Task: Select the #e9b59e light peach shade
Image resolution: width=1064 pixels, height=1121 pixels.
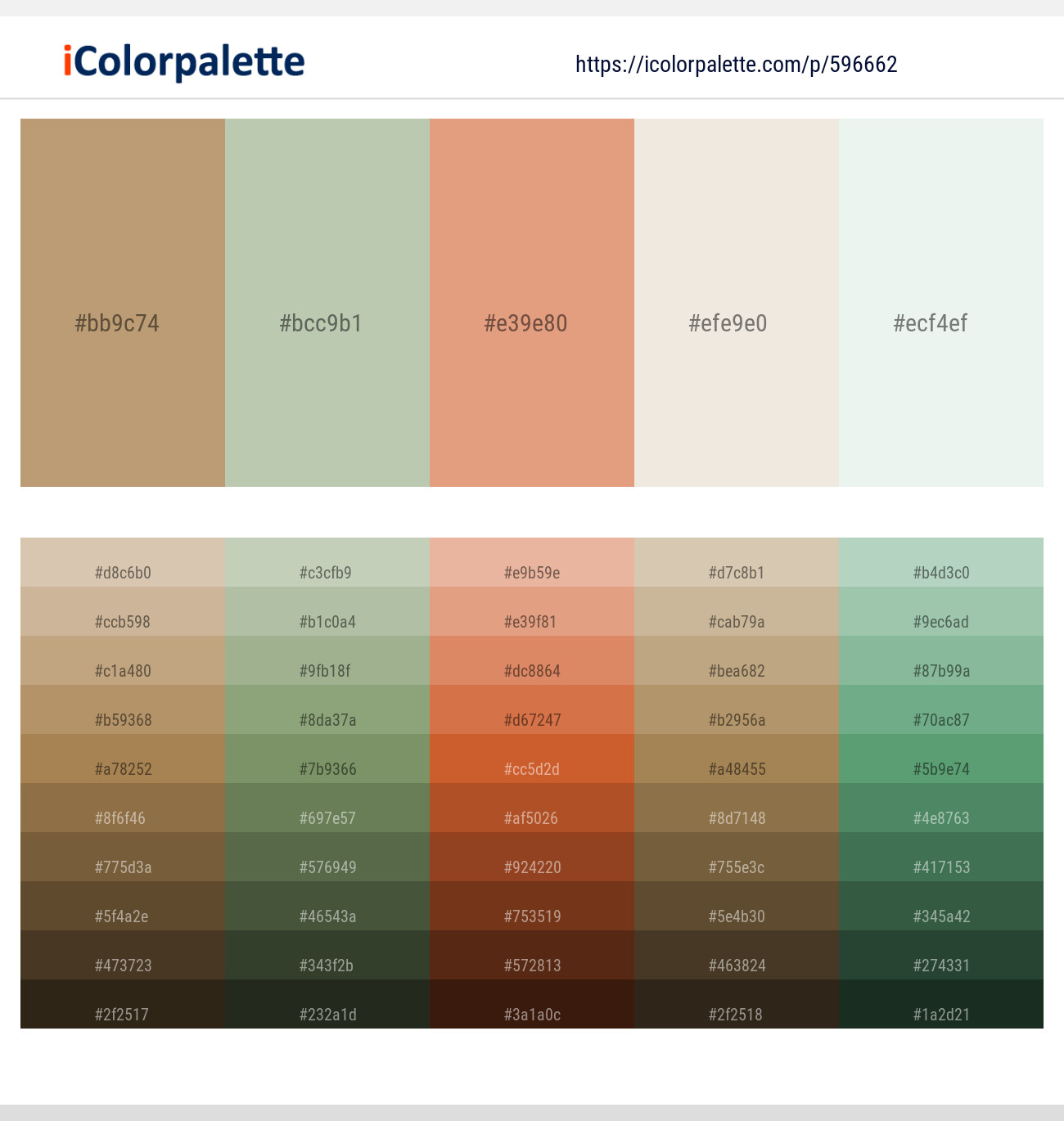Action: pyautogui.click(x=532, y=562)
